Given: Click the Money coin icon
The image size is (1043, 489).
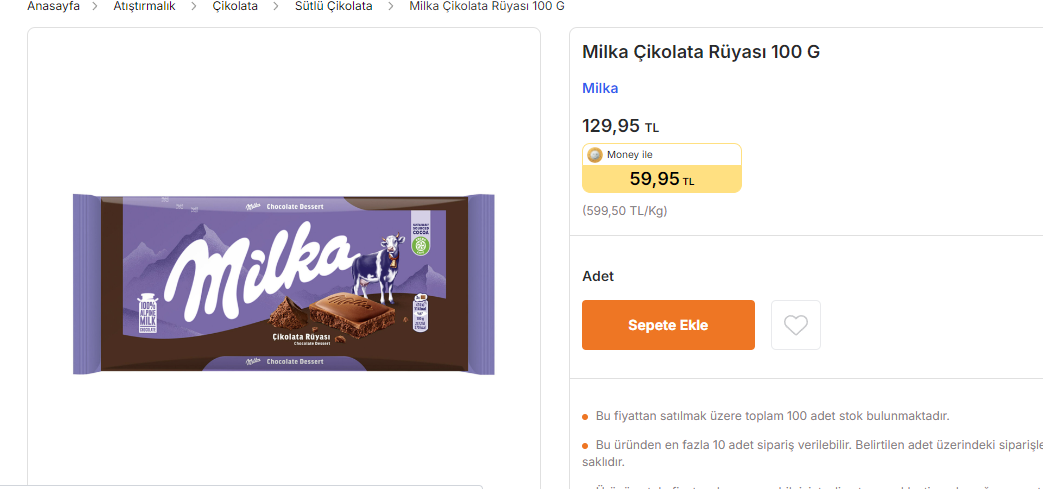Looking at the screenshot, I should click(x=594, y=155).
